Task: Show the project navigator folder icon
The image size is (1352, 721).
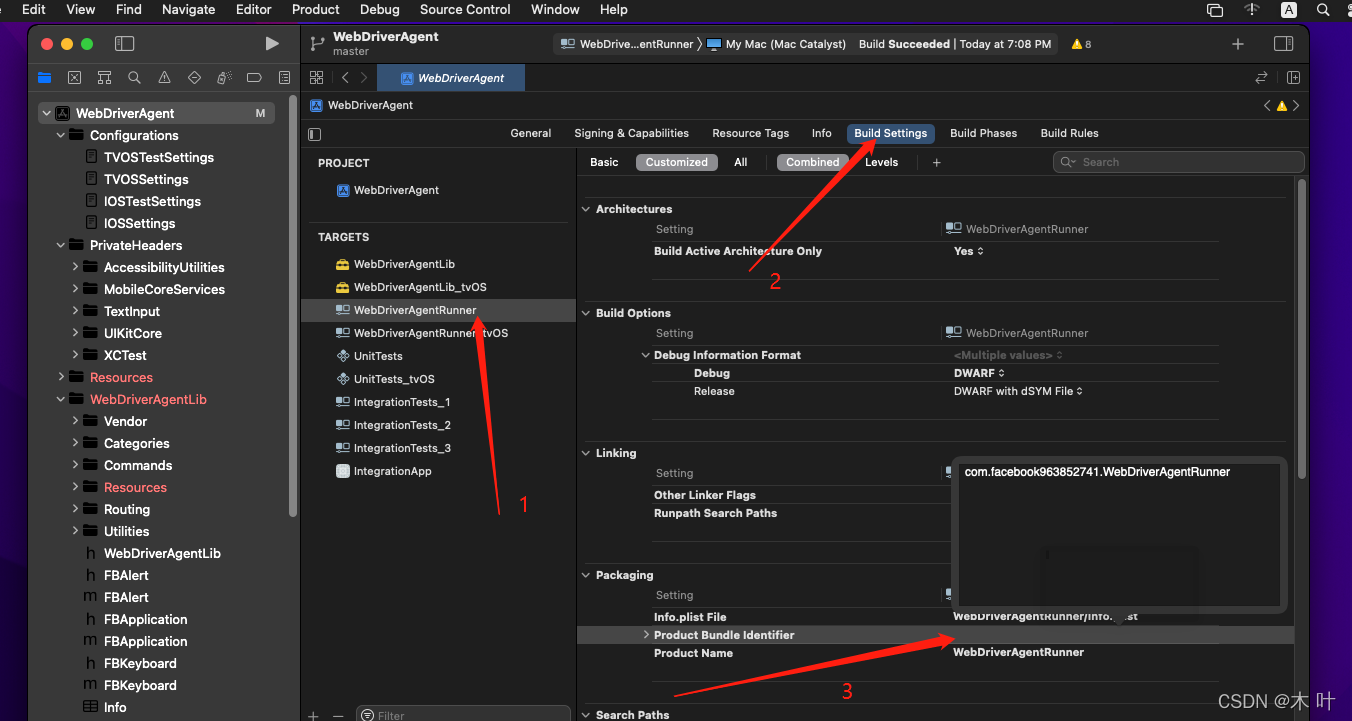Action: (x=44, y=78)
